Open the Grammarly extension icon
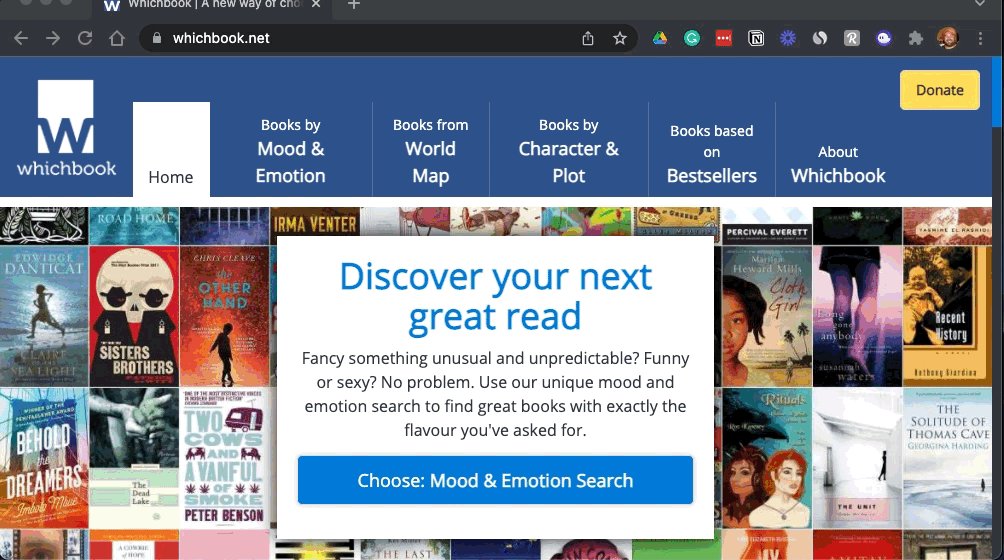The width and height of the screenshot is (1004, 560). click(692, 38)
